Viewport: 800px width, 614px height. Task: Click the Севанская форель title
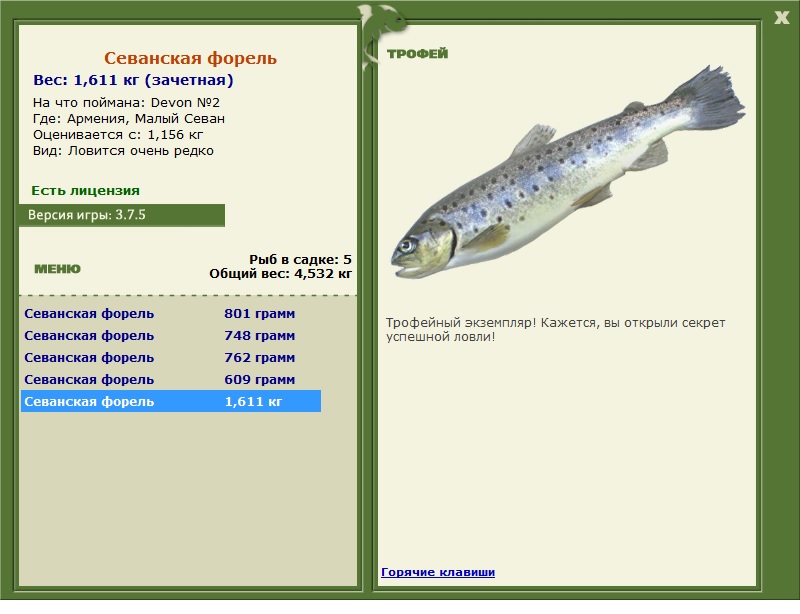click(190, 58)
